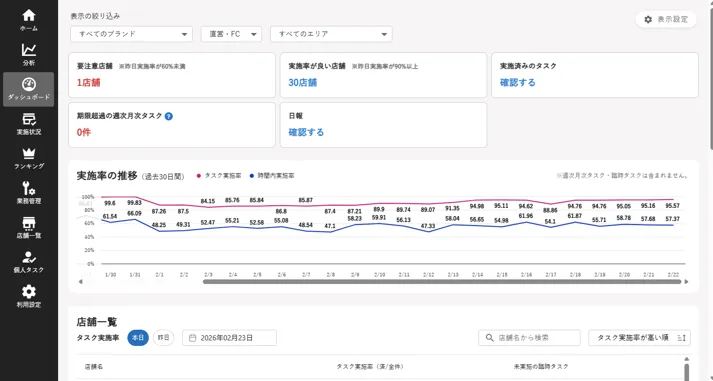Viewport: 713px width, 381px height.
Task: Click the 47.1 data label
Action: 330,226
